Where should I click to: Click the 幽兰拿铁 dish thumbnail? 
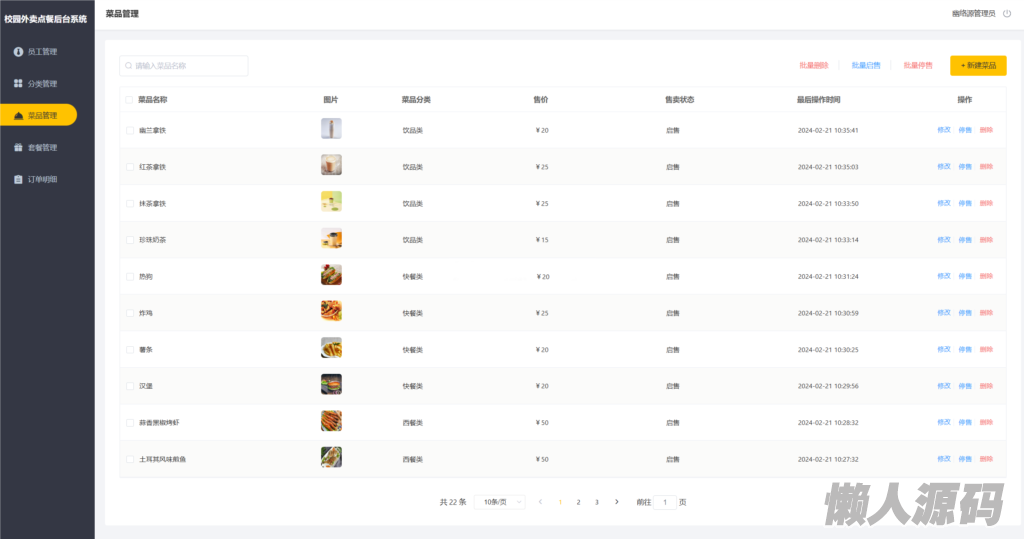pyautogui.click(x=331, y=129)
